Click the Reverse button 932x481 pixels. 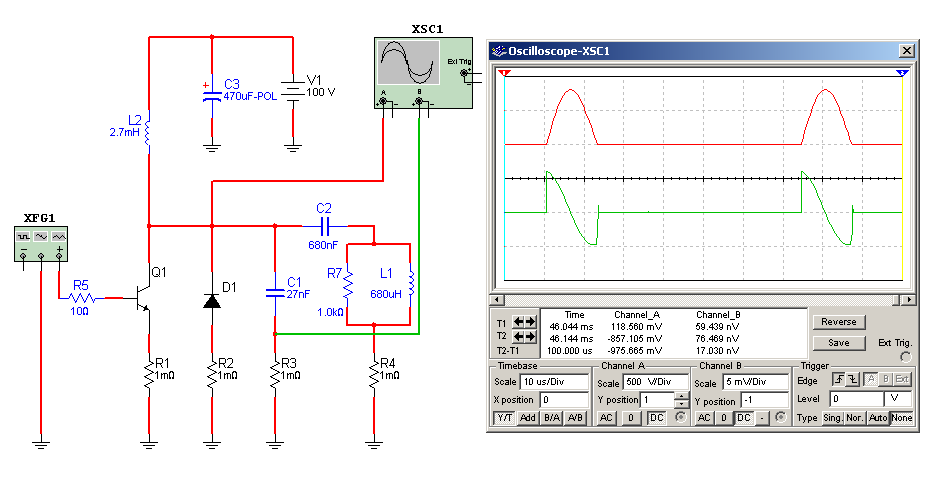pyautogui.click(x=838, y=322)
